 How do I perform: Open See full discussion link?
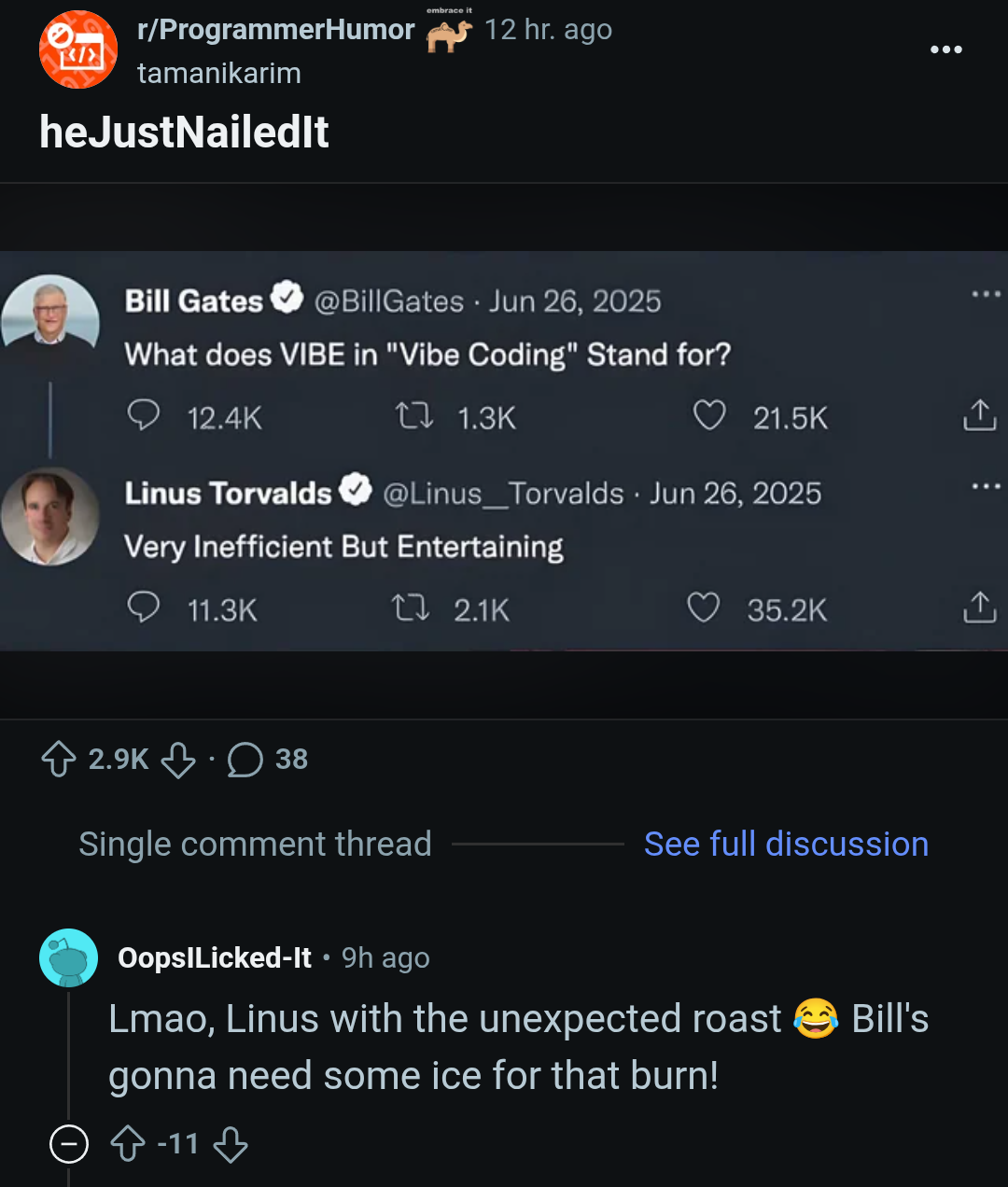[786, 844]
